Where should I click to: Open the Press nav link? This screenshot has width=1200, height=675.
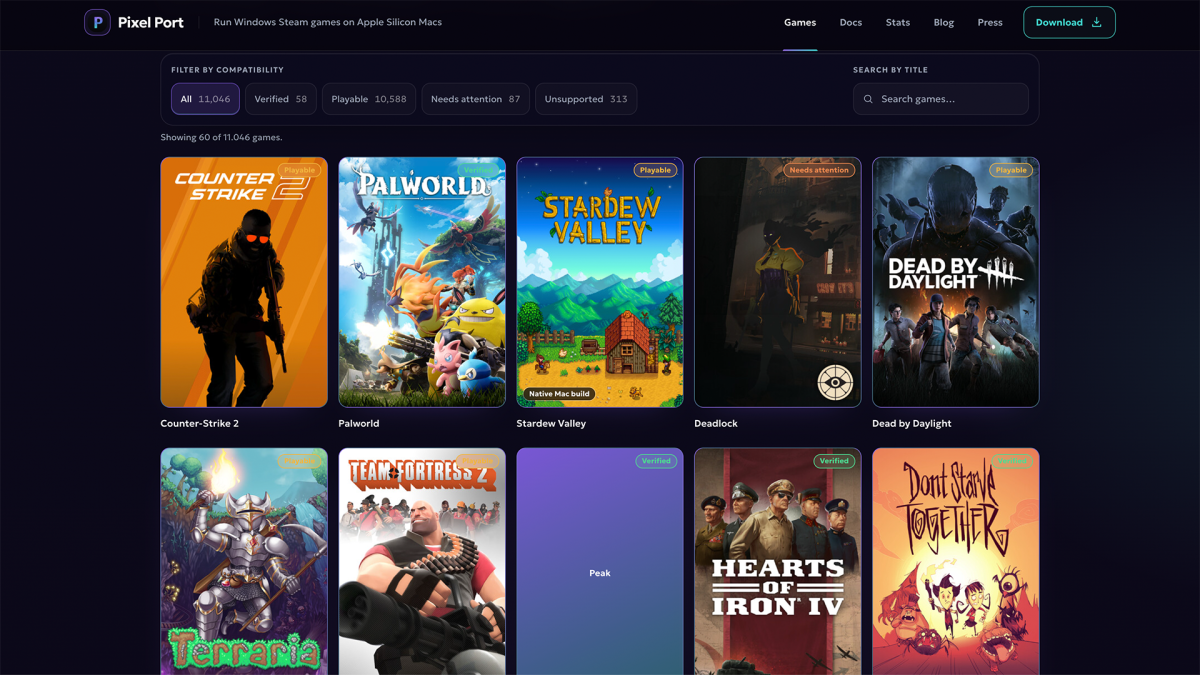coord(990,22)
